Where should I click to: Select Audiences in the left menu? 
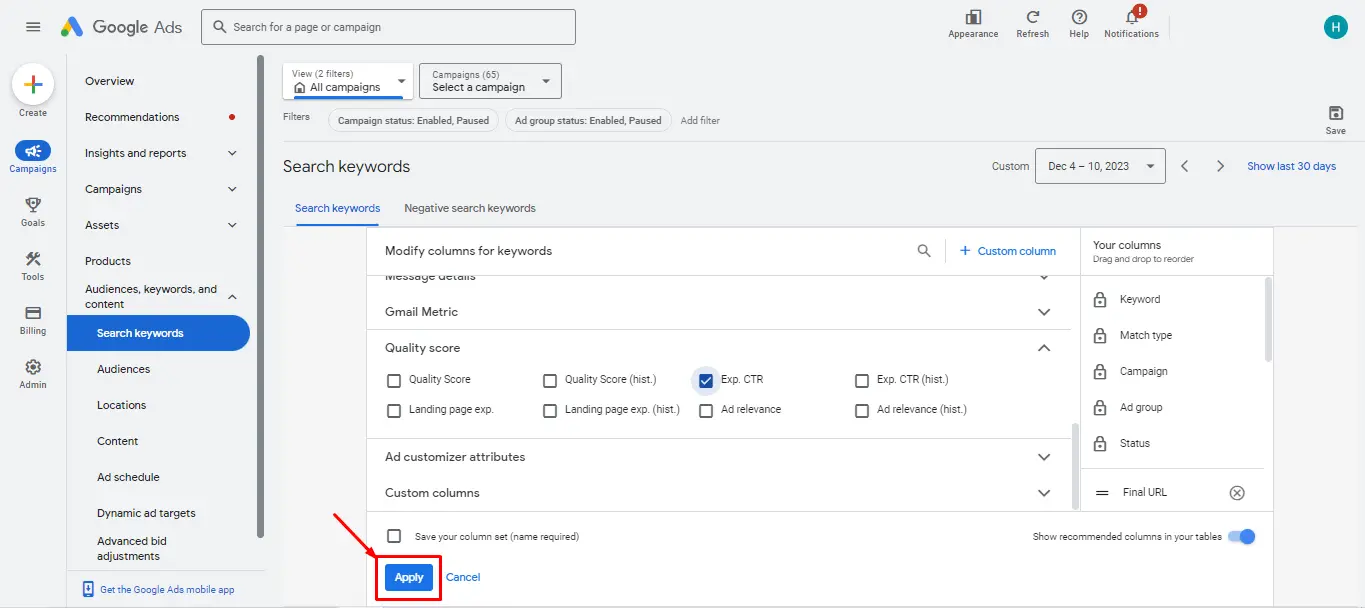[123, 369]
